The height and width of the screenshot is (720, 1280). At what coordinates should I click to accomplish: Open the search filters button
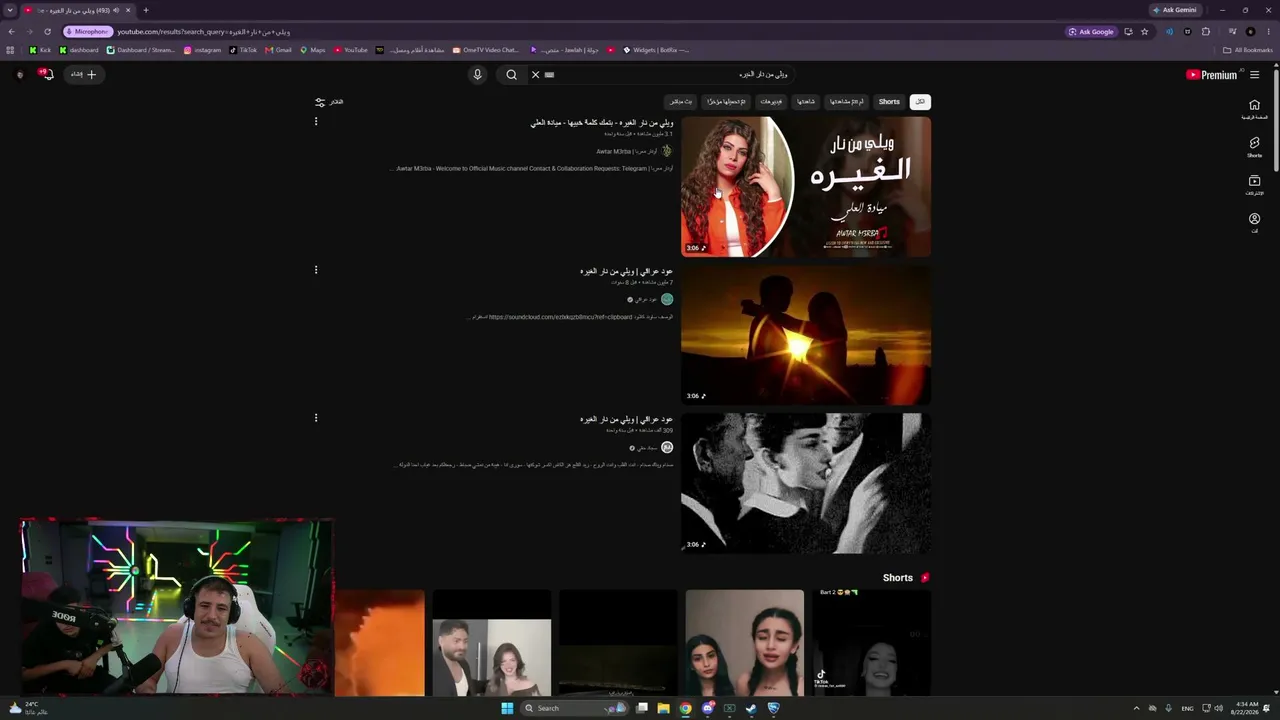click(x=329, y=102)
